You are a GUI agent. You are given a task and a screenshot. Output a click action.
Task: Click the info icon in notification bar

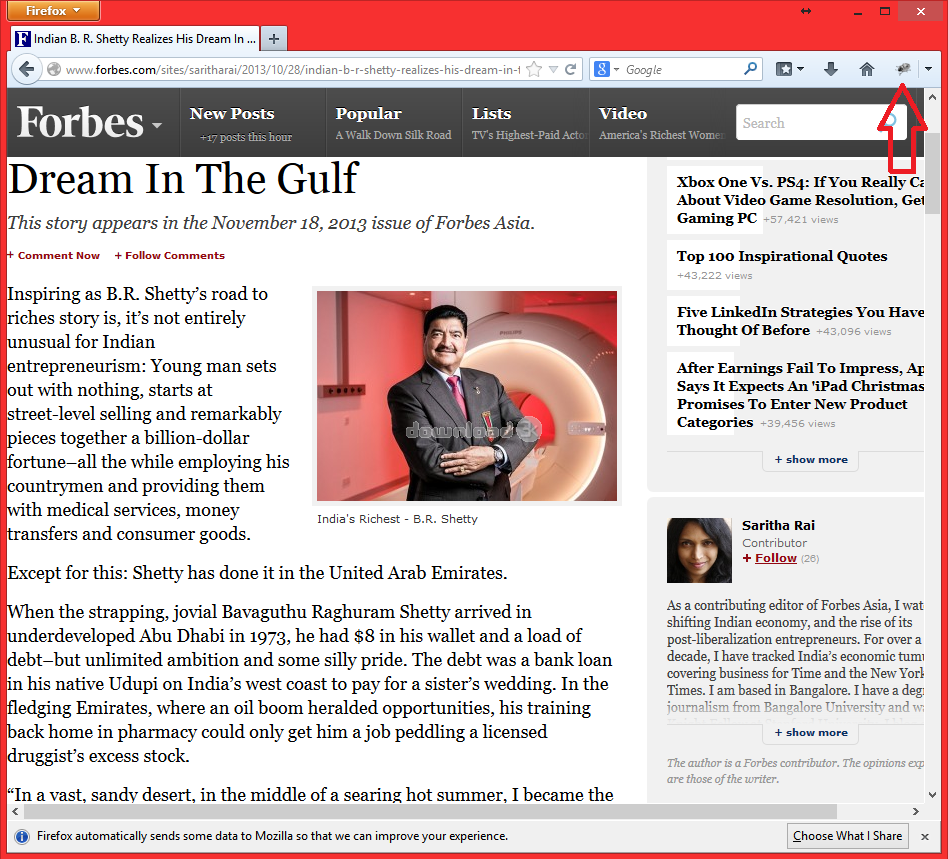[22, 837]
